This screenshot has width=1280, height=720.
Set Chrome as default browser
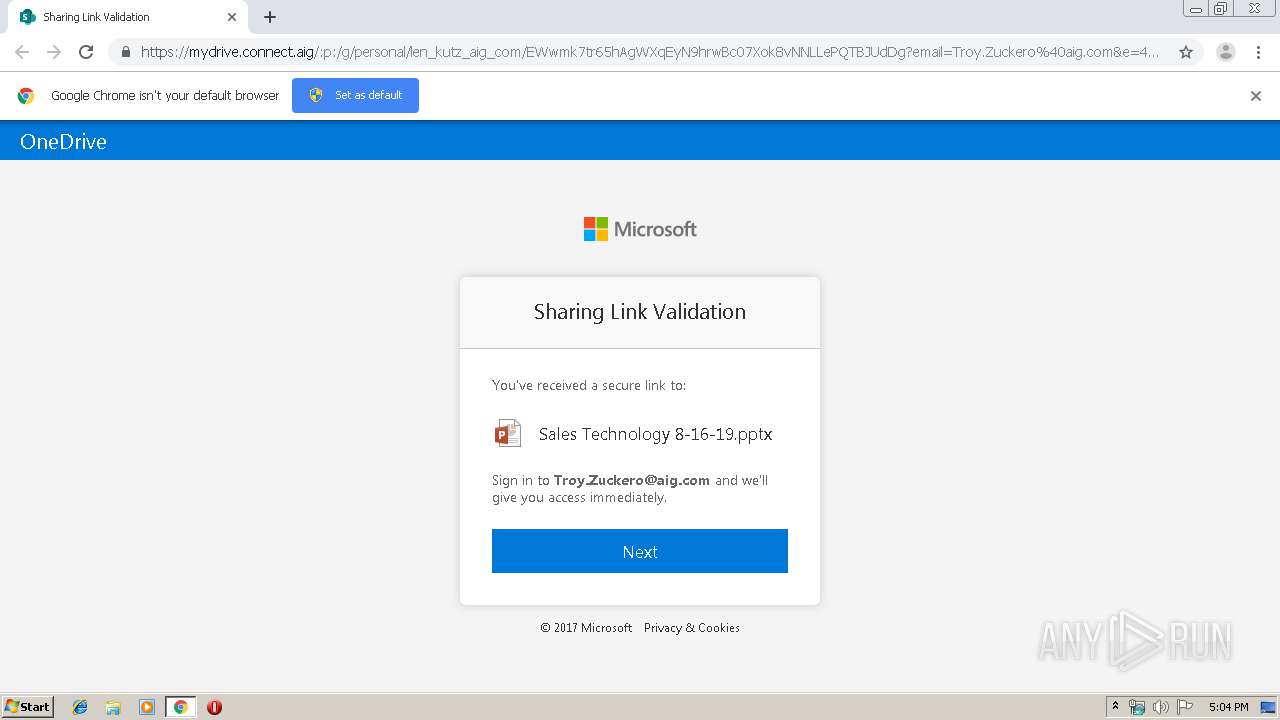[x=355, y=95]
